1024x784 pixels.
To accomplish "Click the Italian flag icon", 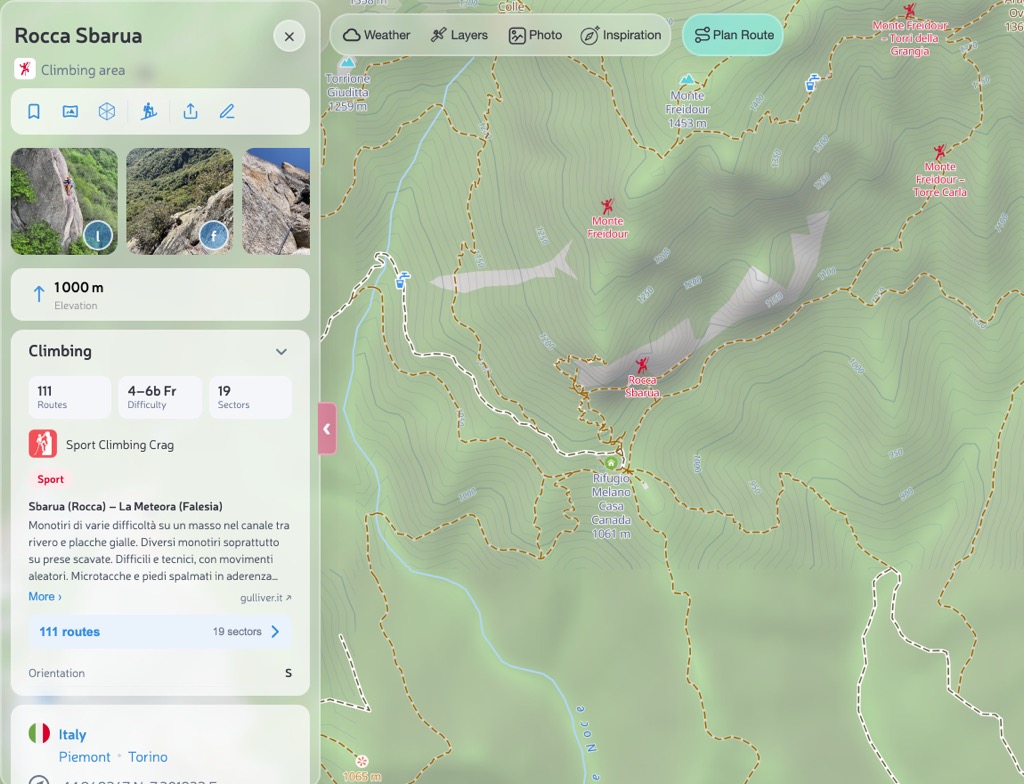I will [39, 733].
